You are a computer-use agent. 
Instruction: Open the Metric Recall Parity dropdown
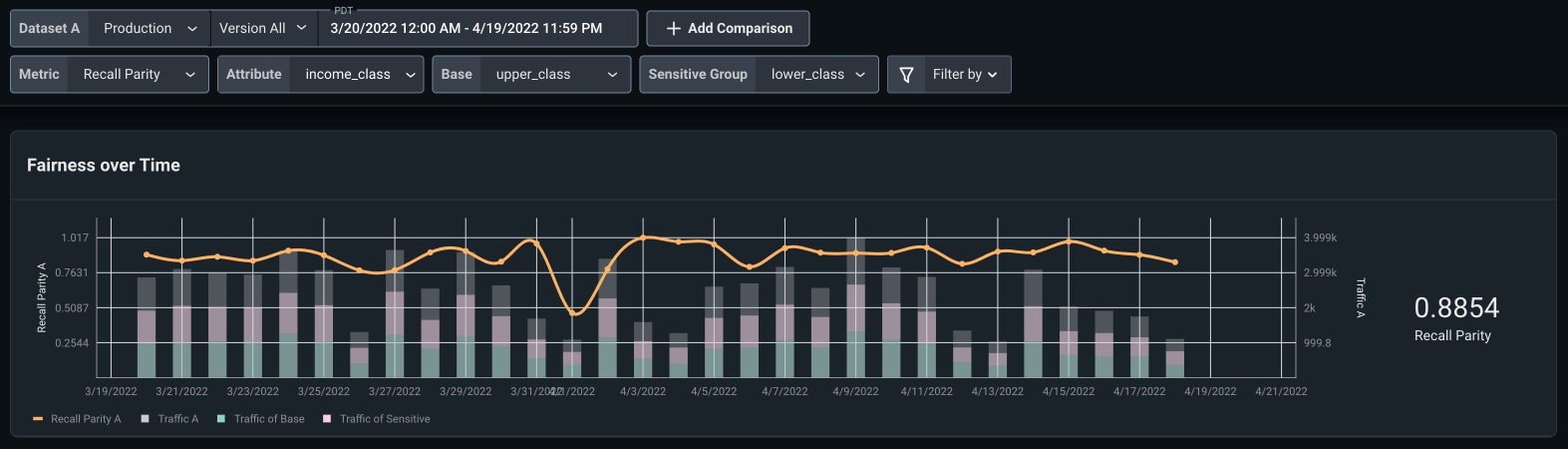pos(138,75)
